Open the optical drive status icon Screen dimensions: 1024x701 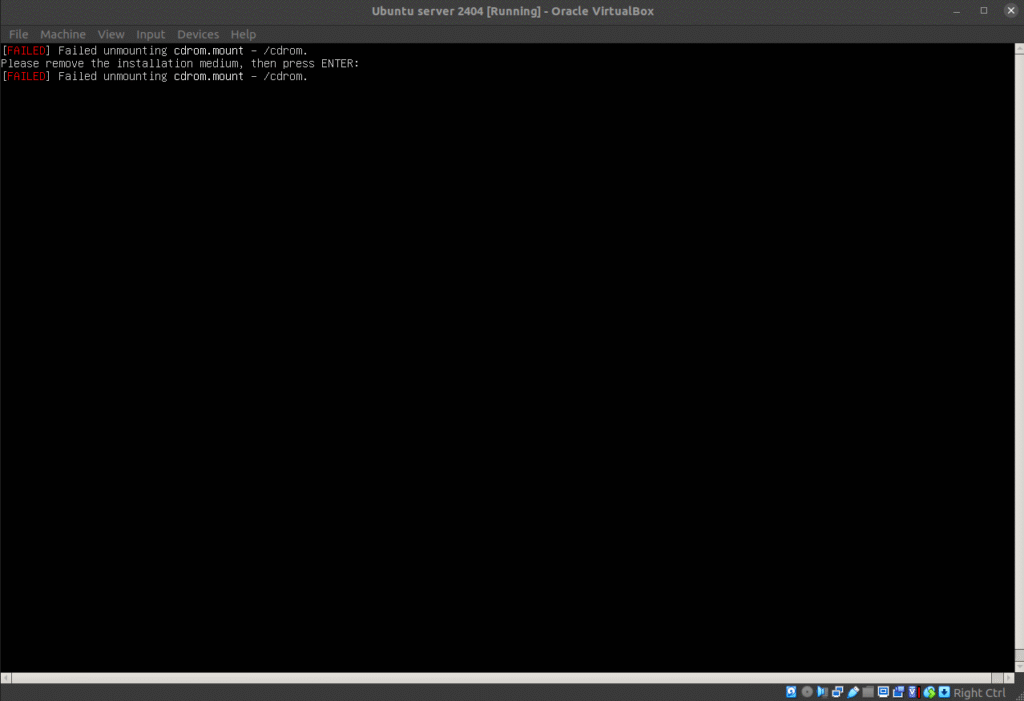point(807,692)
